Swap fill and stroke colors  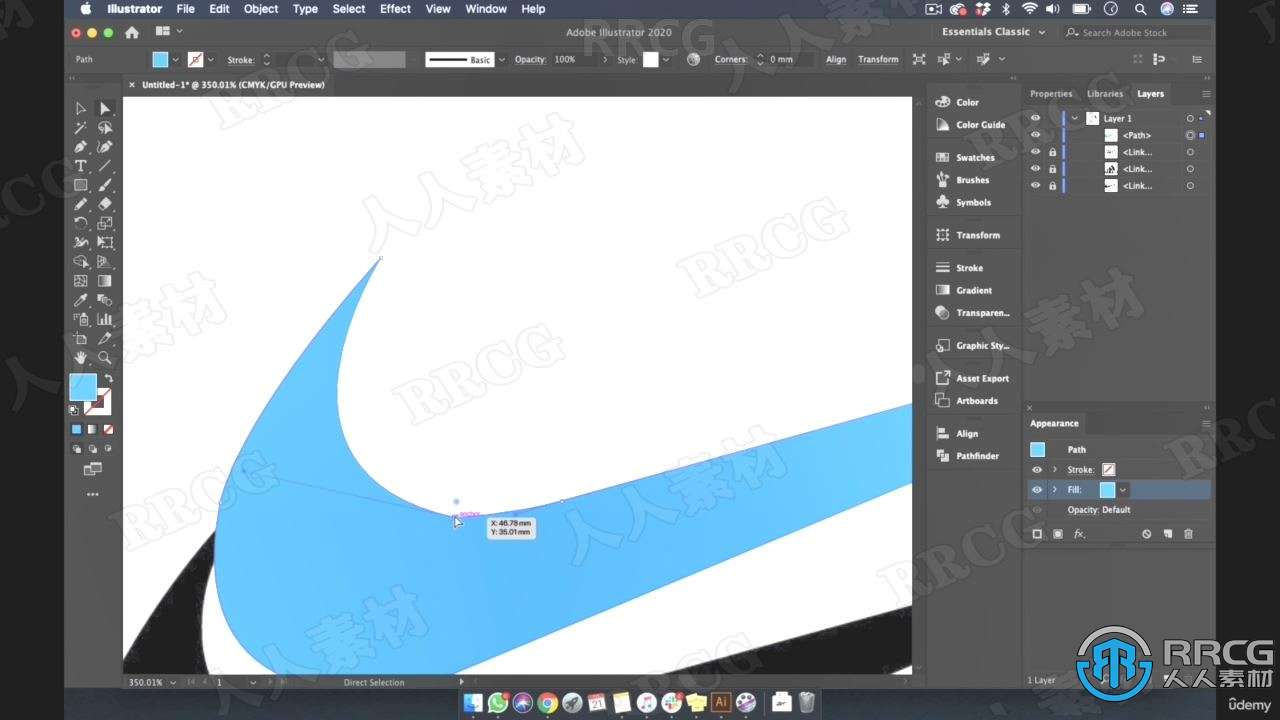coord(108,379)
